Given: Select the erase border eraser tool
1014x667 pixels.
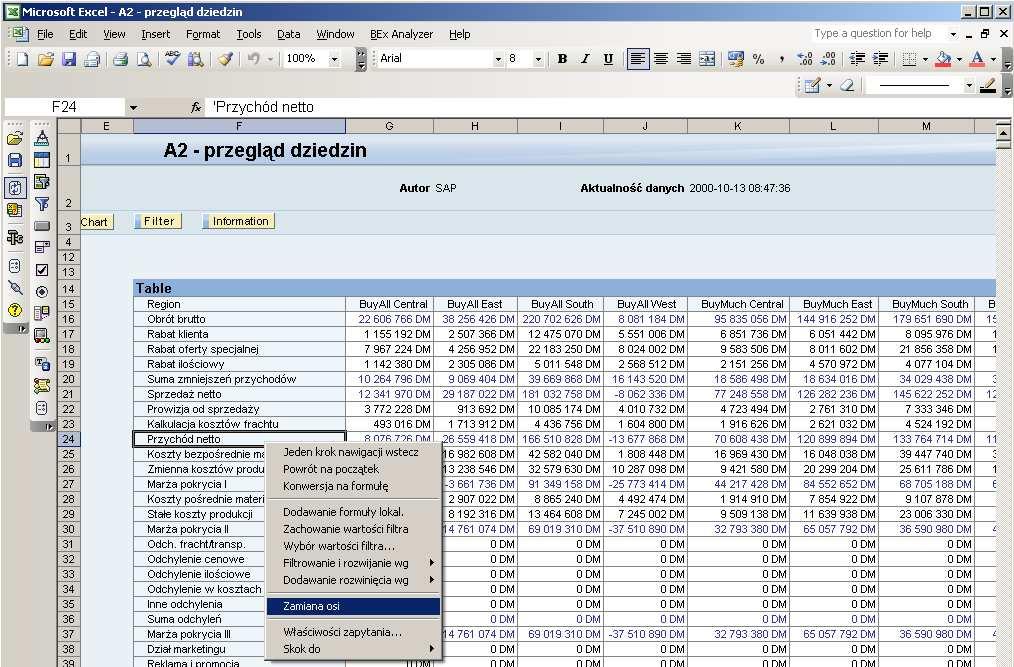Looking at the screenshot, I should 847,85.
